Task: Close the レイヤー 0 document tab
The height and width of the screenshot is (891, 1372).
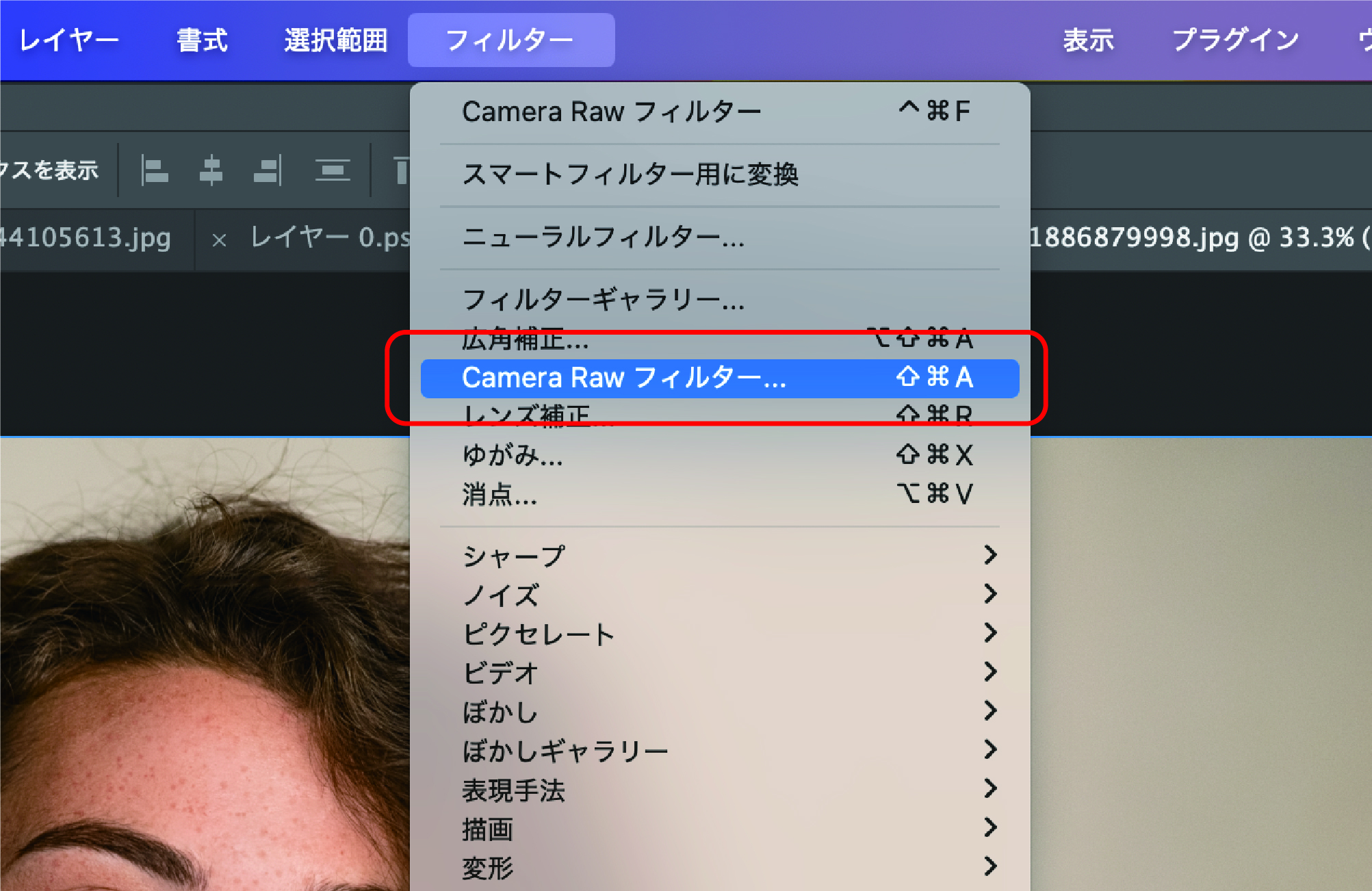Action: pos(219,240)
